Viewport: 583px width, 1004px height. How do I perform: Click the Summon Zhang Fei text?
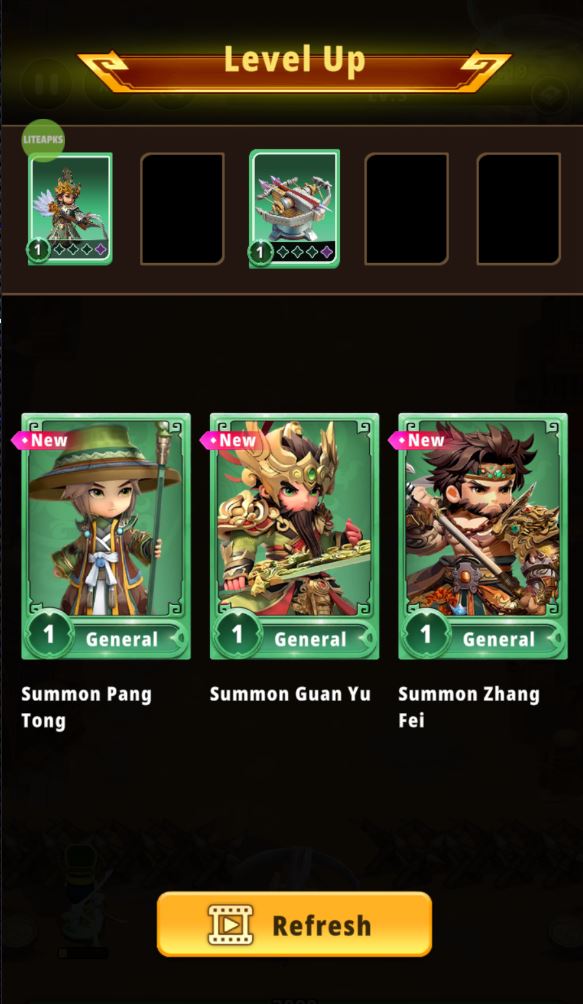click(x=468, y=707)
